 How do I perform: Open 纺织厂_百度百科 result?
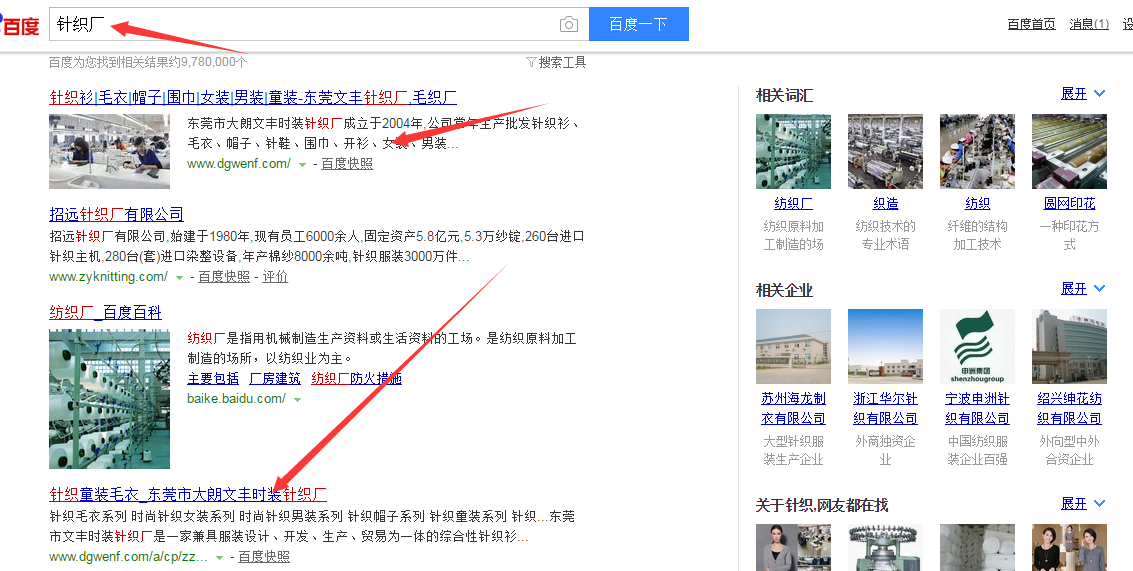[x=106, y=312]
